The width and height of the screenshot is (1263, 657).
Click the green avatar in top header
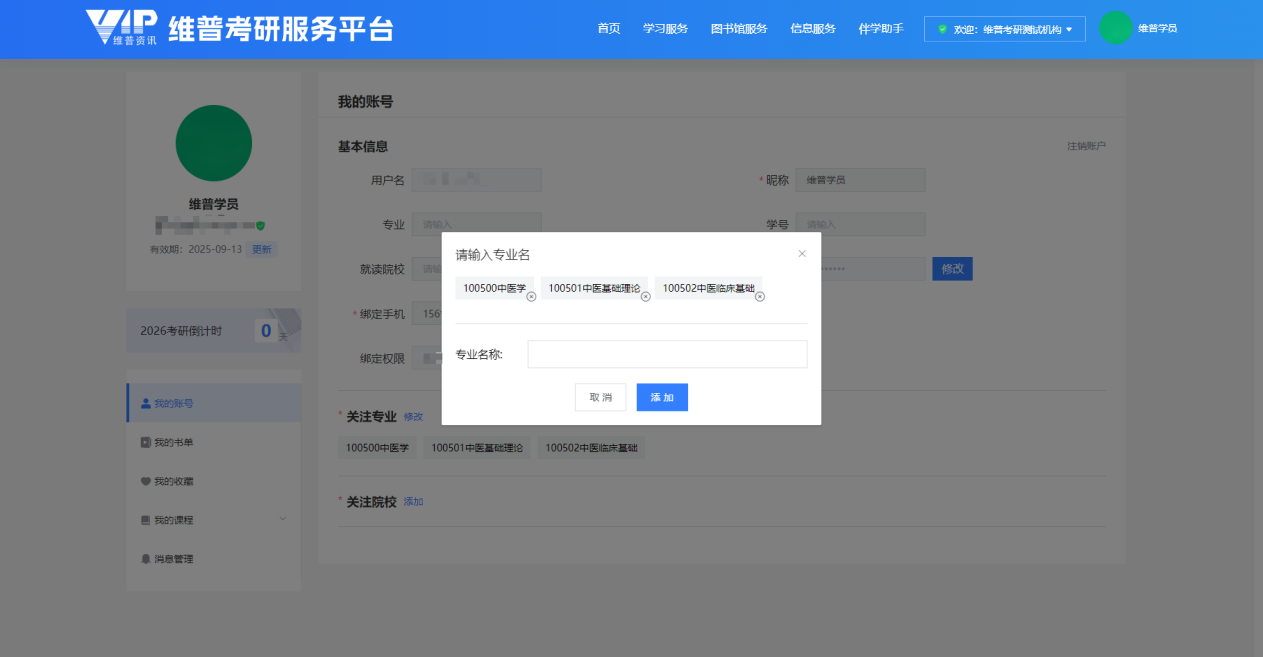tap(1115, 28)
